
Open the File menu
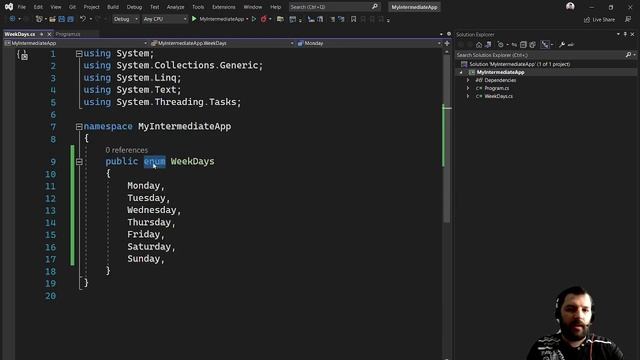pyautogui.click(x=22, y=7)
